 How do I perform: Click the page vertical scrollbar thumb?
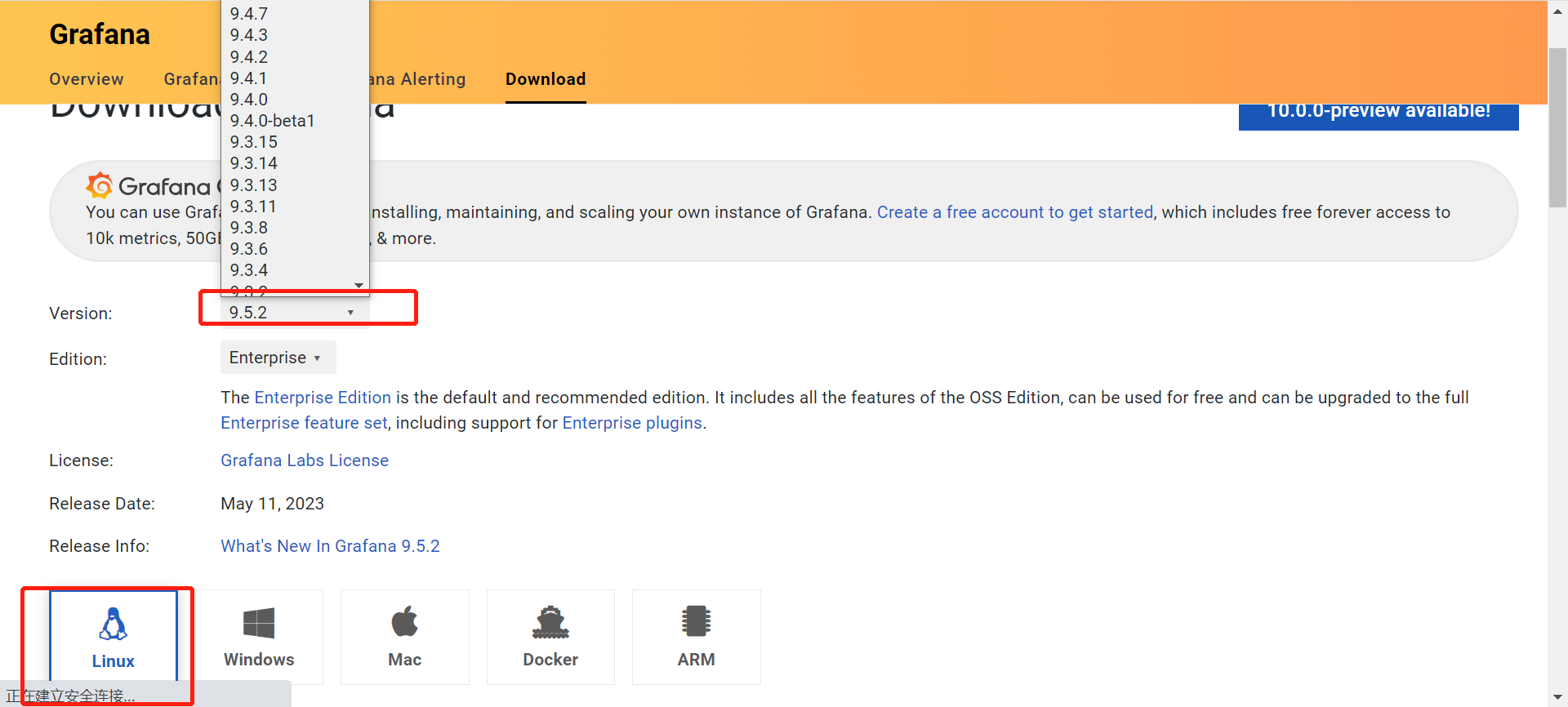[1557, 127]
